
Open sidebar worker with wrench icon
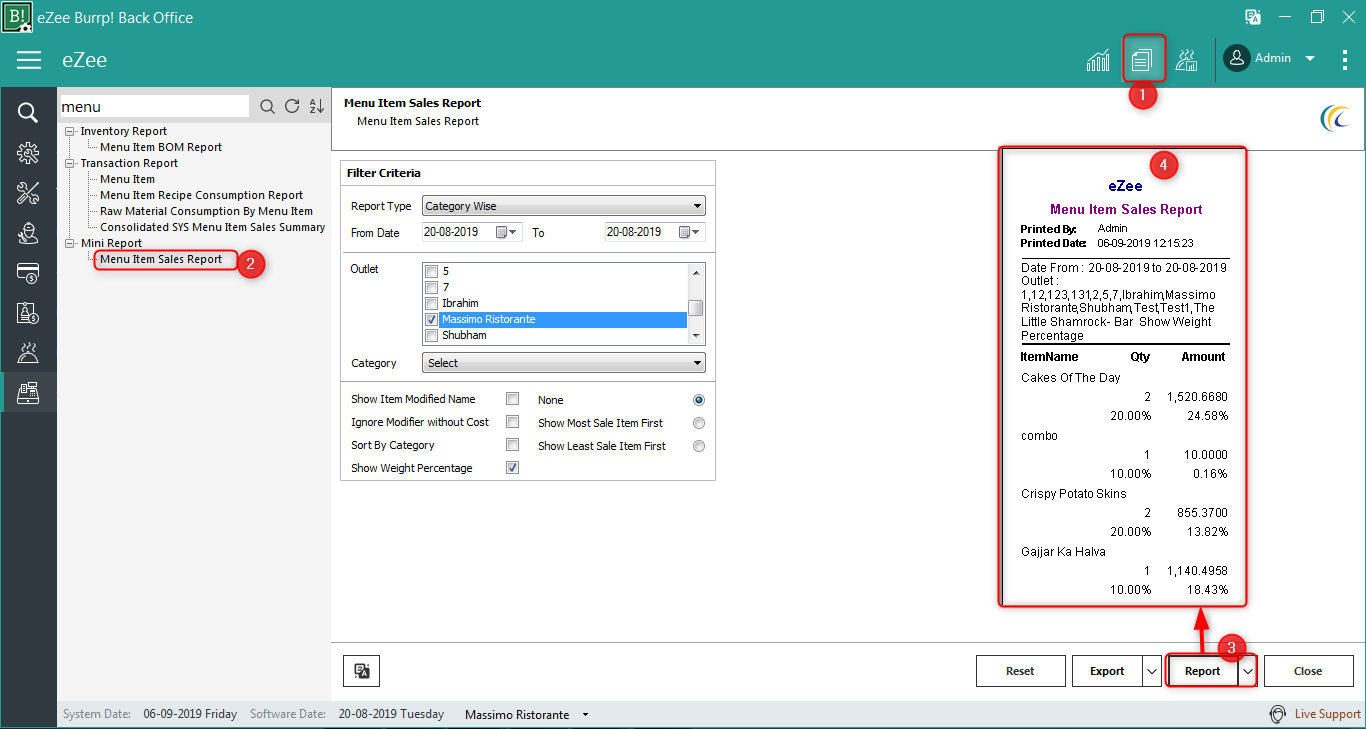[28, 233]
